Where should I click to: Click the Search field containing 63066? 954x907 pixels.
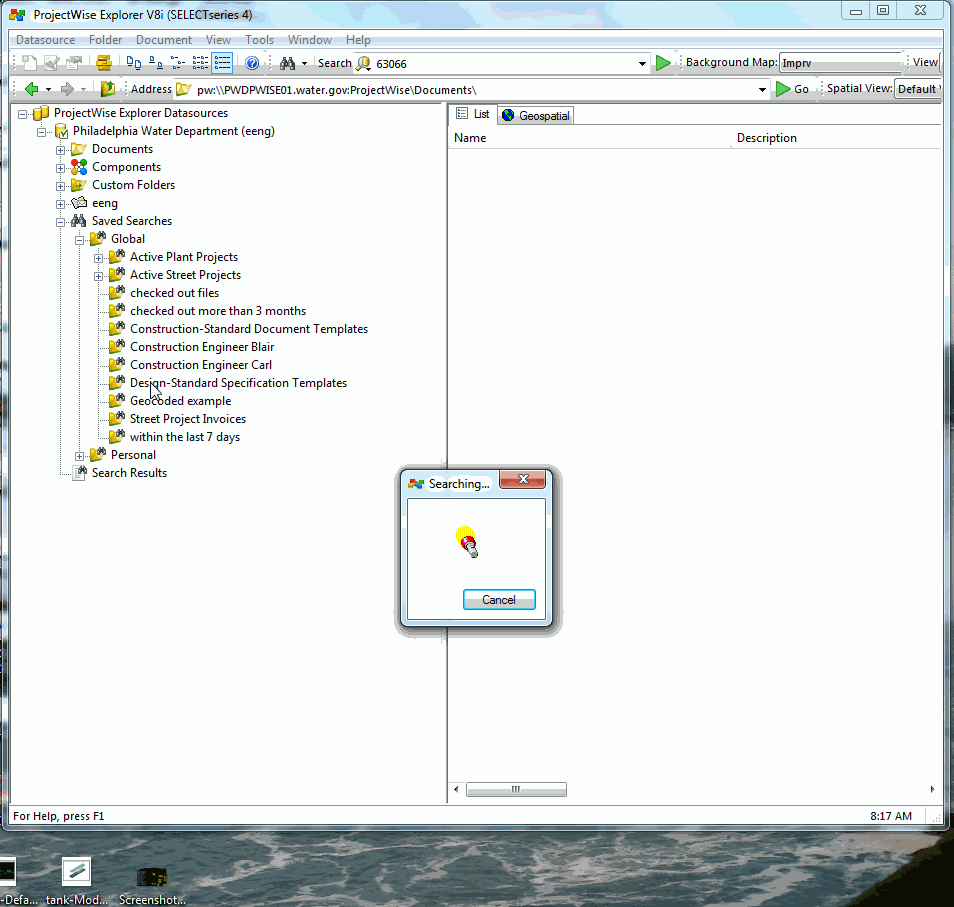click(504, 64)
